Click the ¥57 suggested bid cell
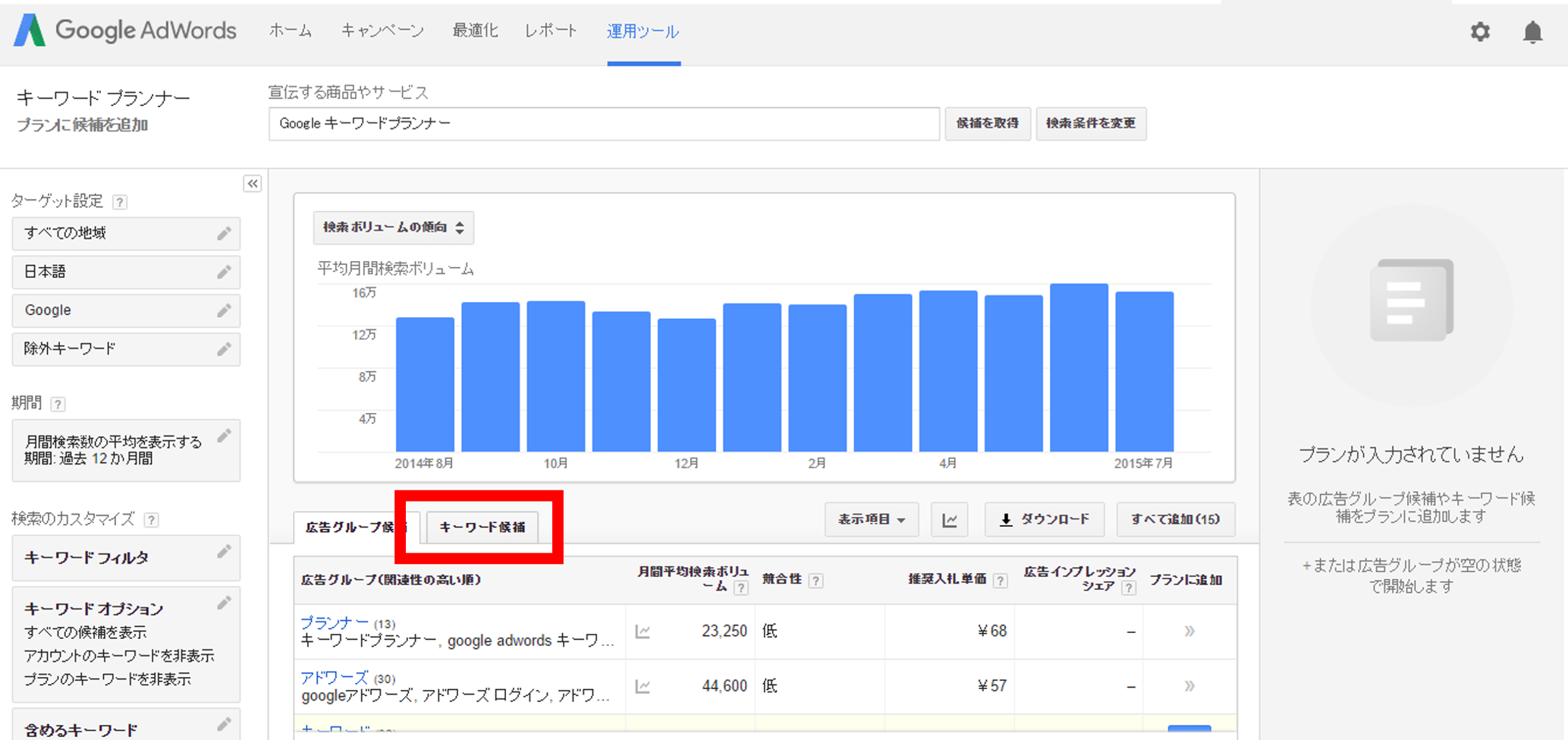The width and height of the screenshot is (1568, 740). 992,686
